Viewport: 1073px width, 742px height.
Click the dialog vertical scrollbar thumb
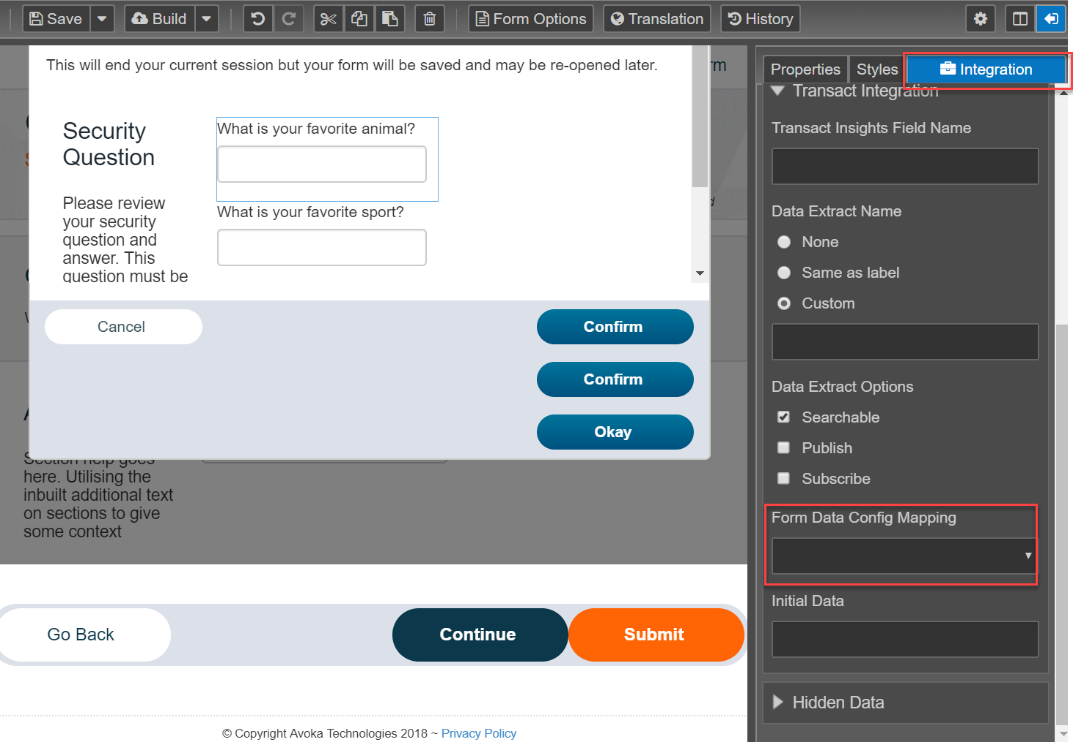[x=699, y=116]
